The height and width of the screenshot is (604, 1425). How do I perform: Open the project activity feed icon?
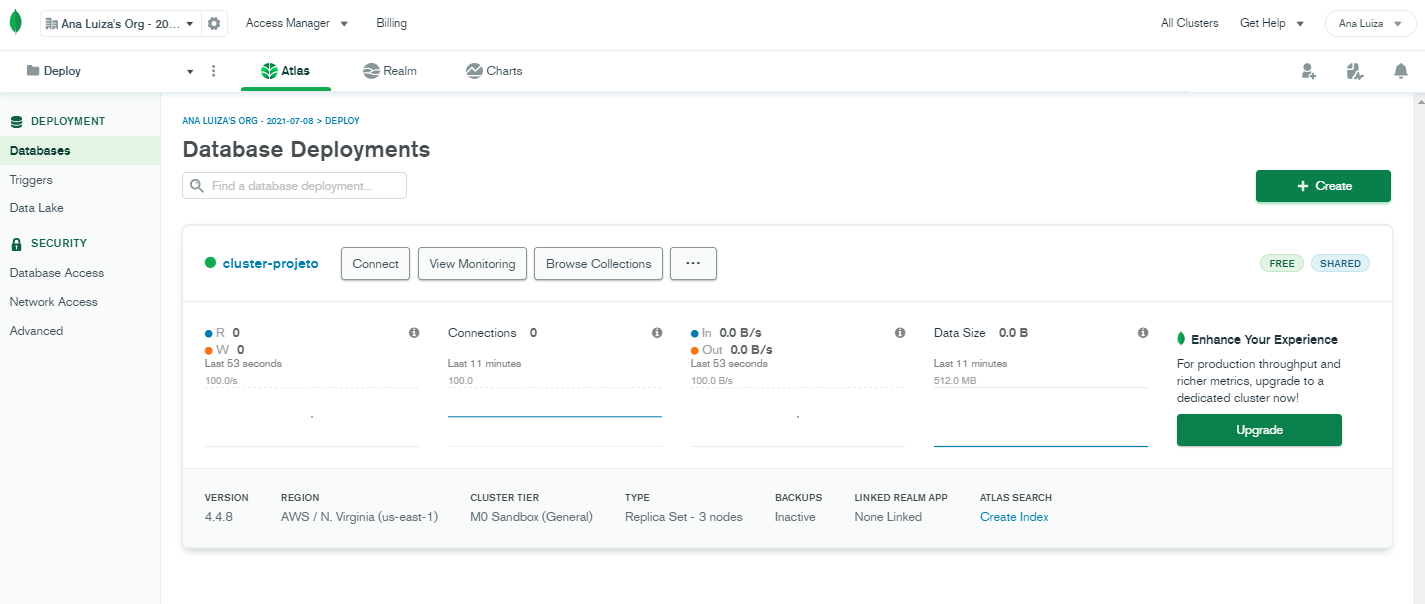(1355, 71)
